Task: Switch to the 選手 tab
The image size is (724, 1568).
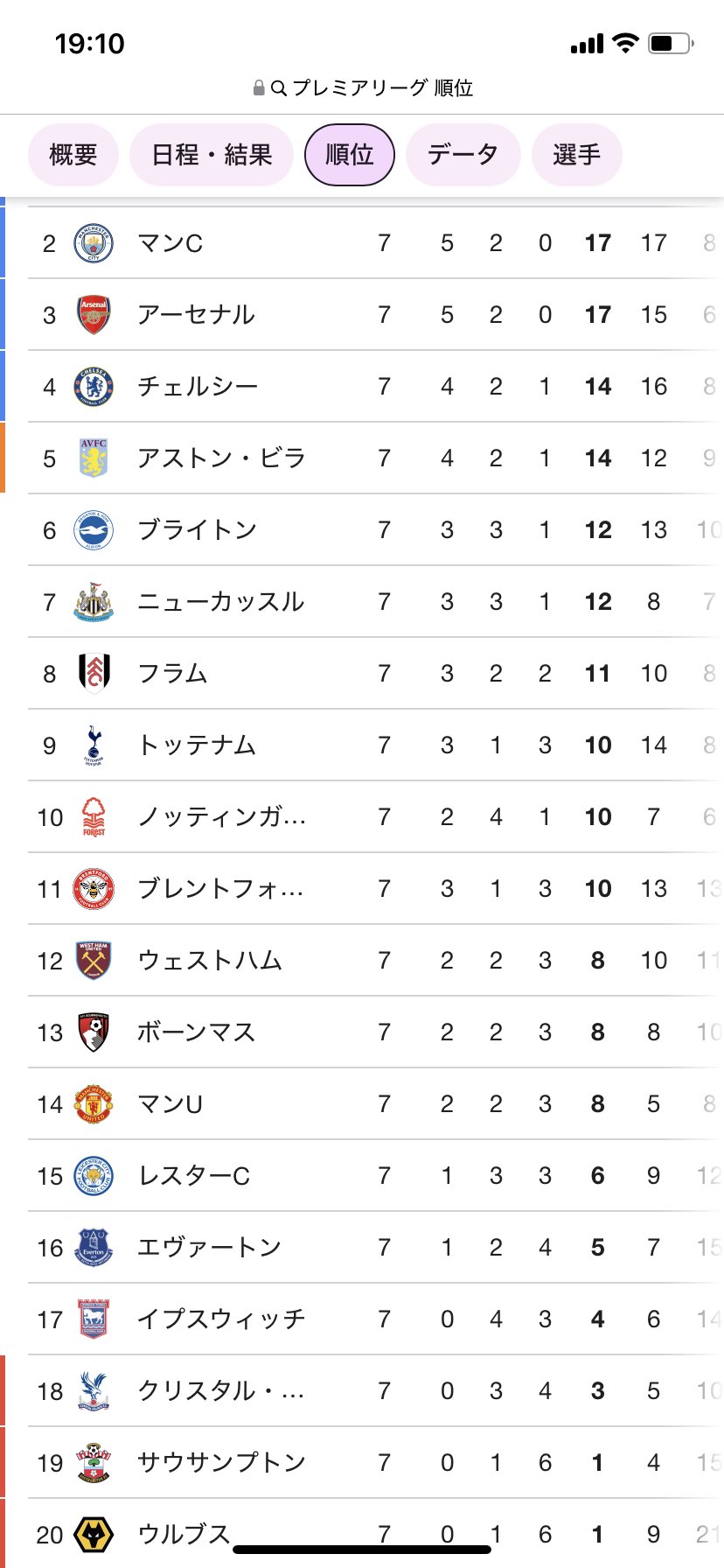Action: tap(576, 155)
